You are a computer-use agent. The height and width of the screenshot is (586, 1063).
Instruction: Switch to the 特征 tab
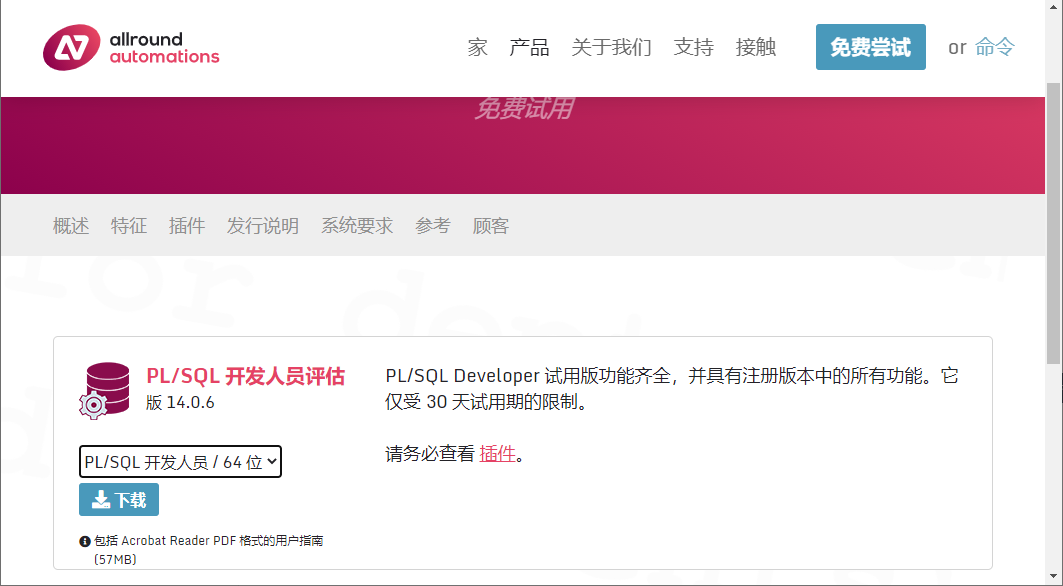tap(129, 225)
